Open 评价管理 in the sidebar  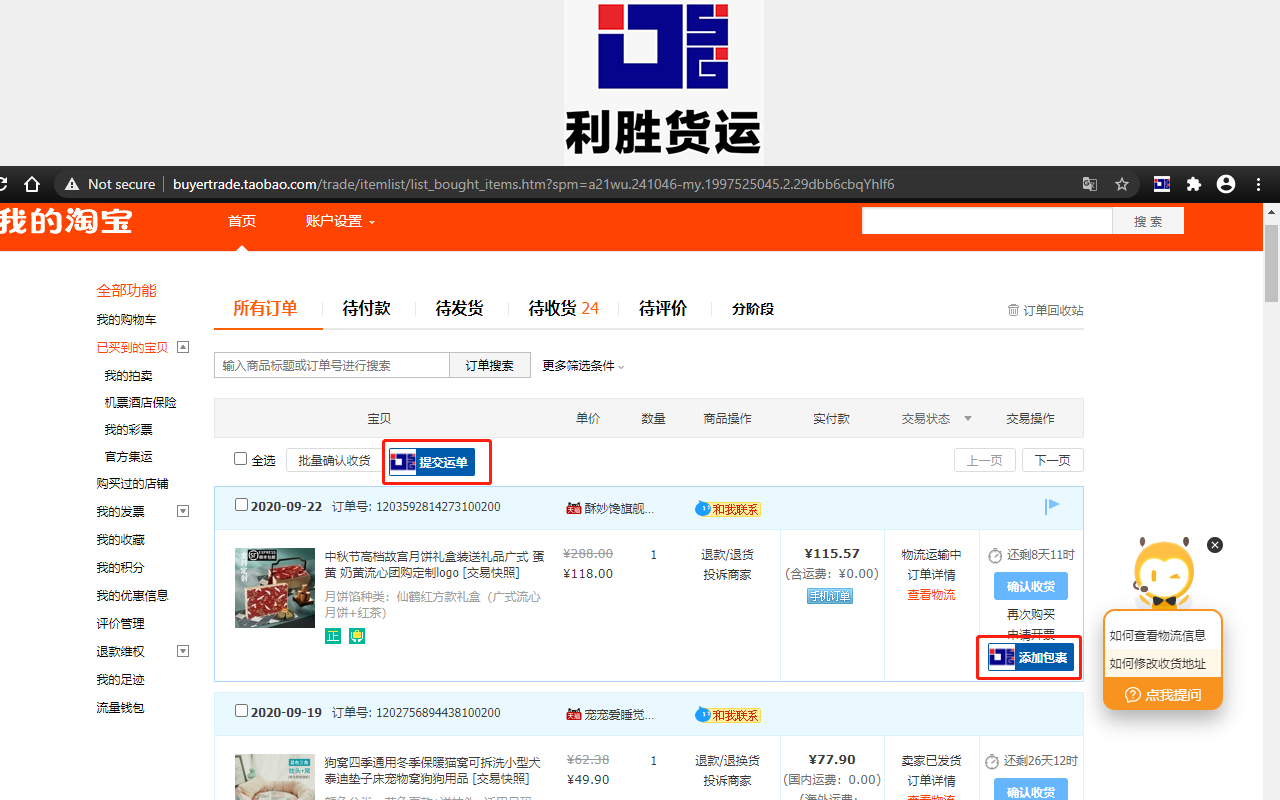point(120,623)
